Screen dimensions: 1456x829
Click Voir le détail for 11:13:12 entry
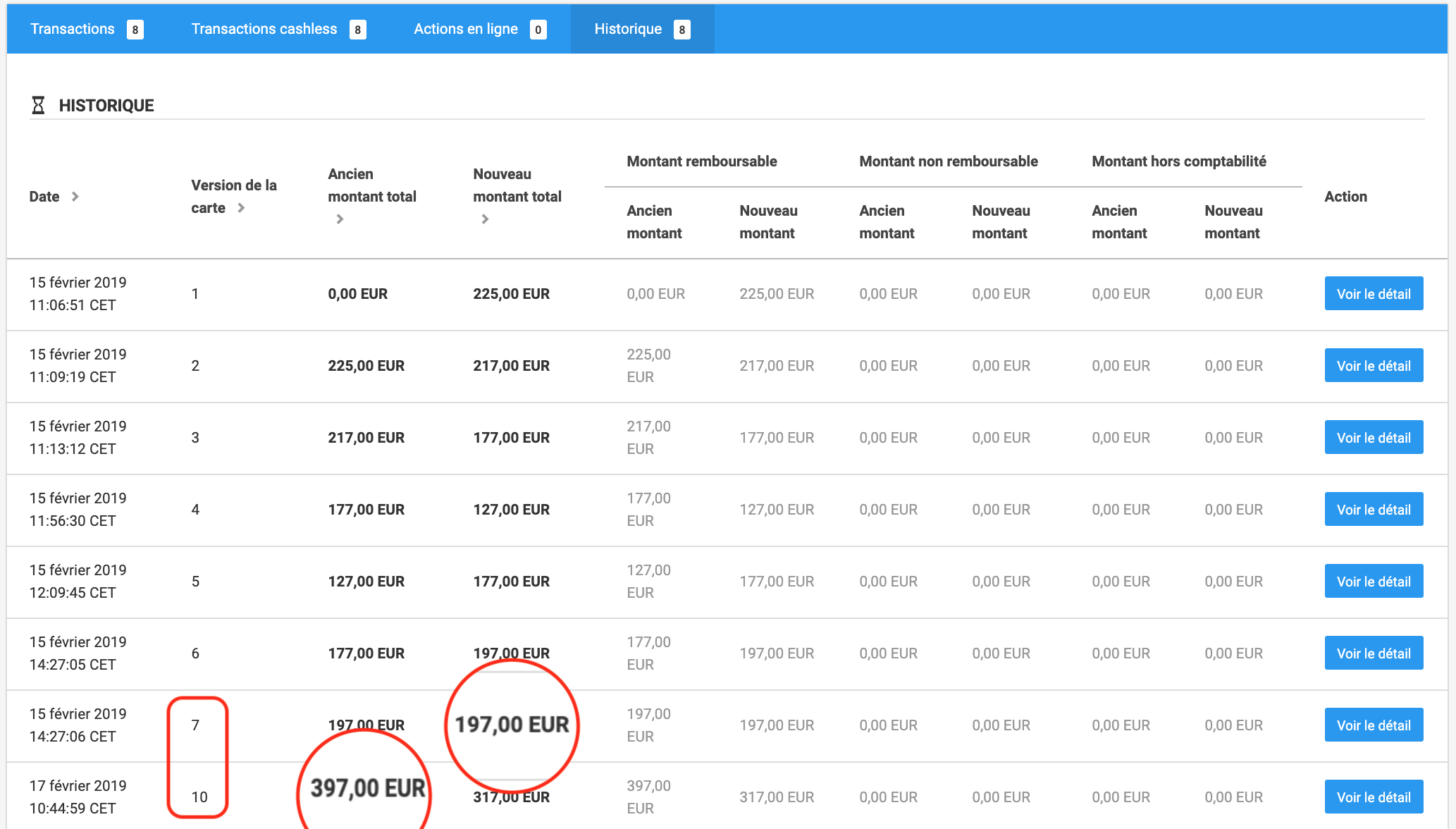pyautogui.click(x=1374, y=438)
